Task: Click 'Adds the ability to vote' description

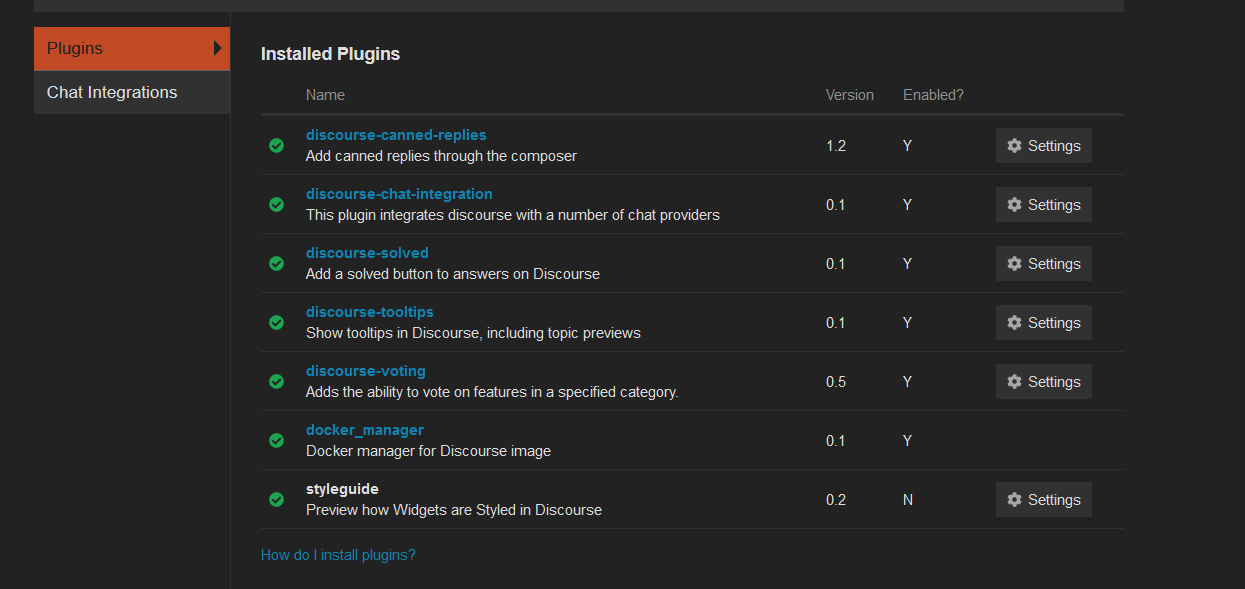Action: click(x=492, y=392)
